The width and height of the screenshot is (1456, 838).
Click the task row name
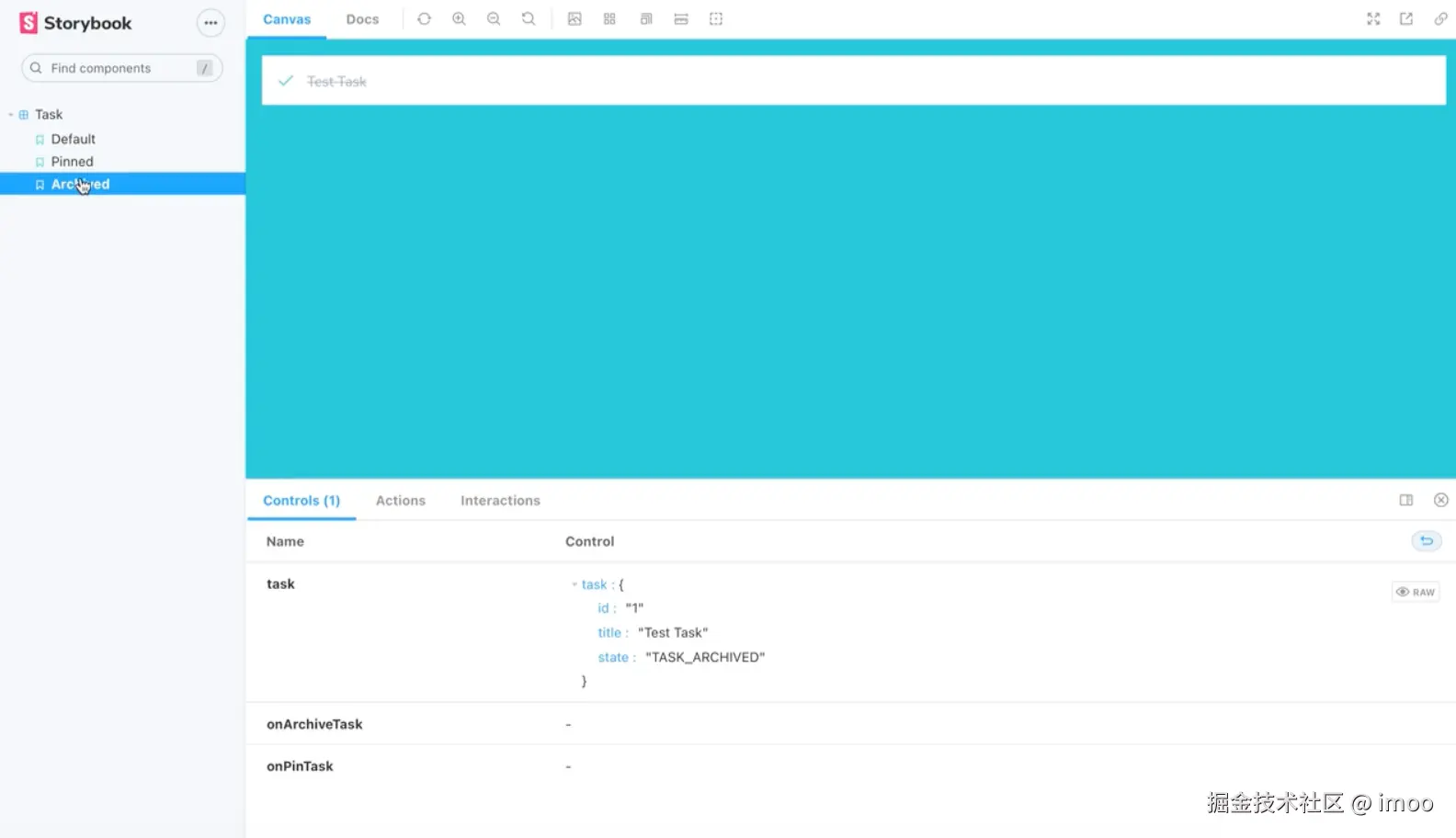pos(280,584)
